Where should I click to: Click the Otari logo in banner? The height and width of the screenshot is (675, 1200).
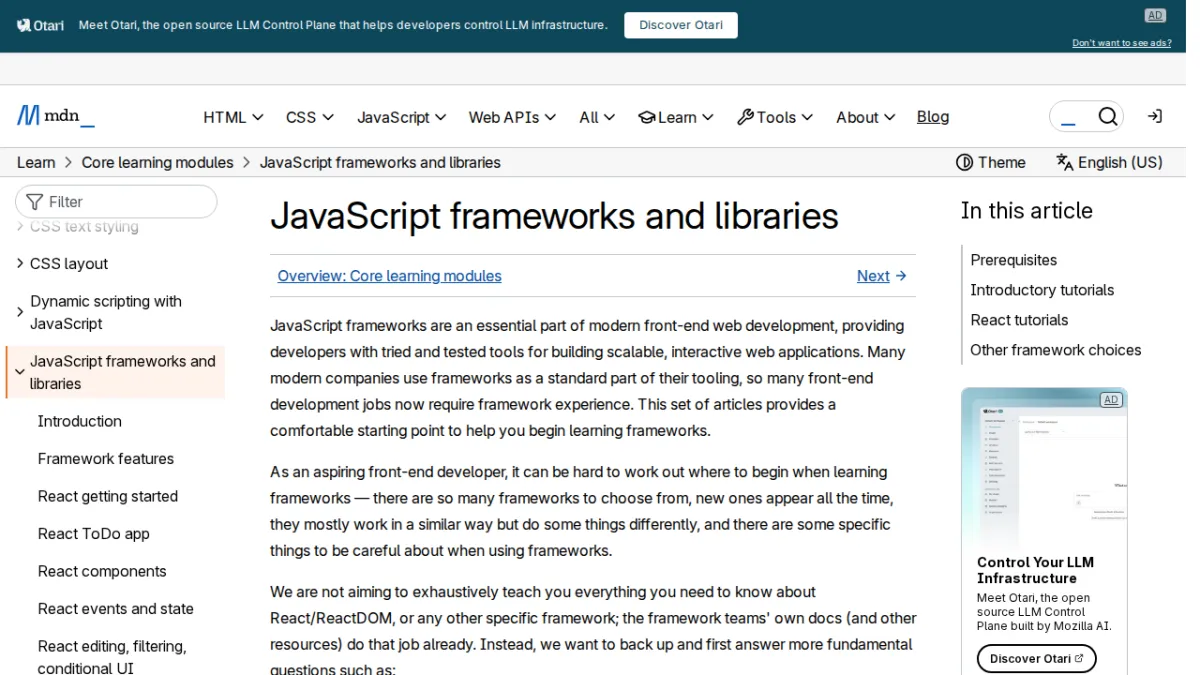click(x=41, y=25)
